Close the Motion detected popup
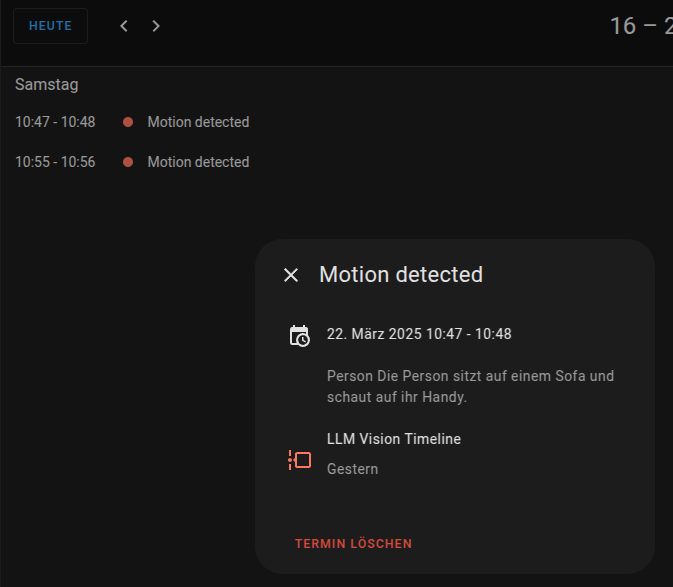 291,275
